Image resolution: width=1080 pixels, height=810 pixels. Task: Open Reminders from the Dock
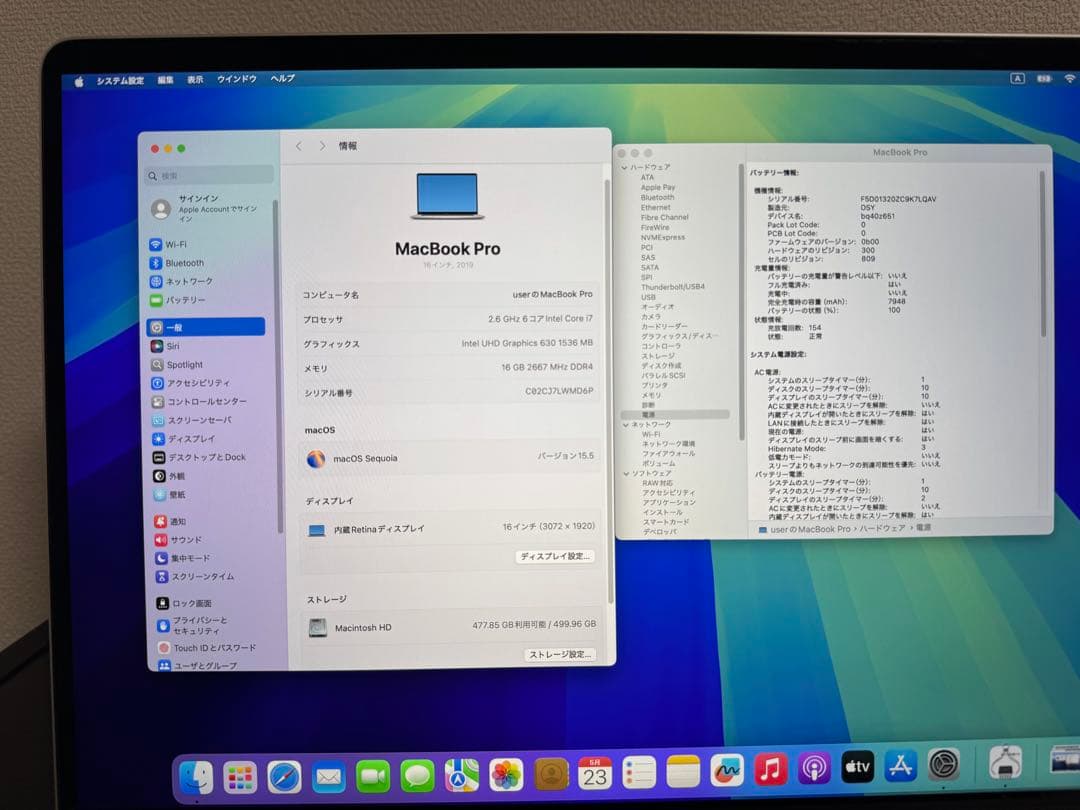point(639,772)
